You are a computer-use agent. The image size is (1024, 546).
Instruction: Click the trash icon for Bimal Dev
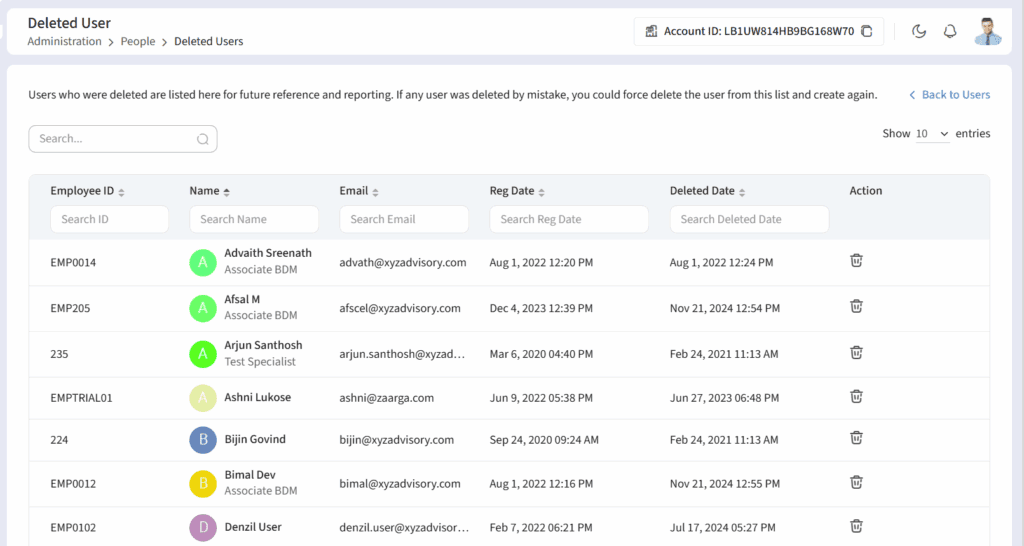[x=856, y=482]
